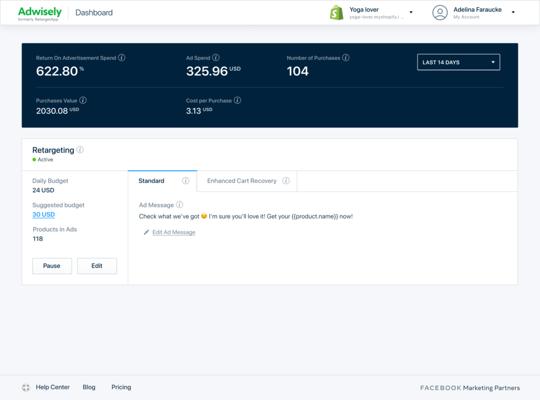The height and width of the screenshot is (400, 540).
Task: Open the Pricing footer link
Action: point(121,387)
